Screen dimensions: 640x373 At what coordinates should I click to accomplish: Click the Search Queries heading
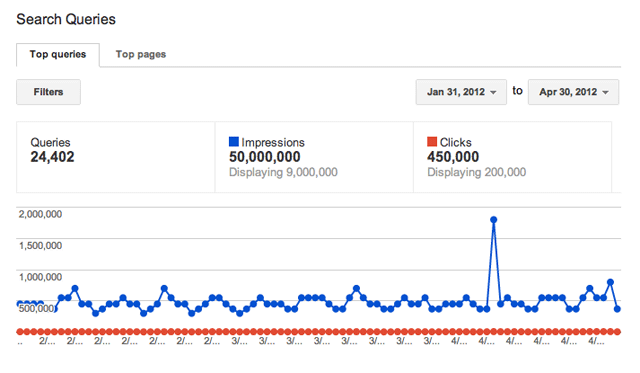pyautogui.click(x=66, y=20)
